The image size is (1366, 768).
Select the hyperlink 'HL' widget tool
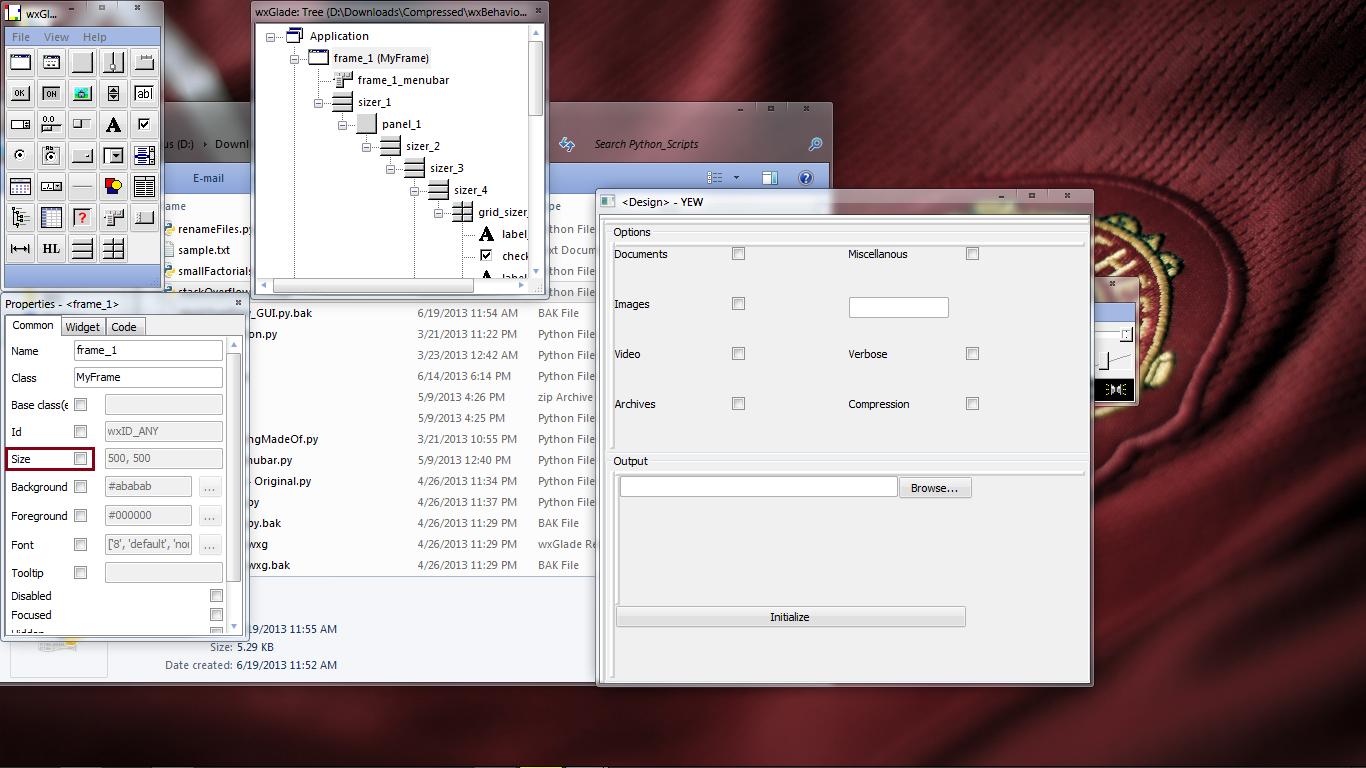pyautogui.click(x=51, y=248)
